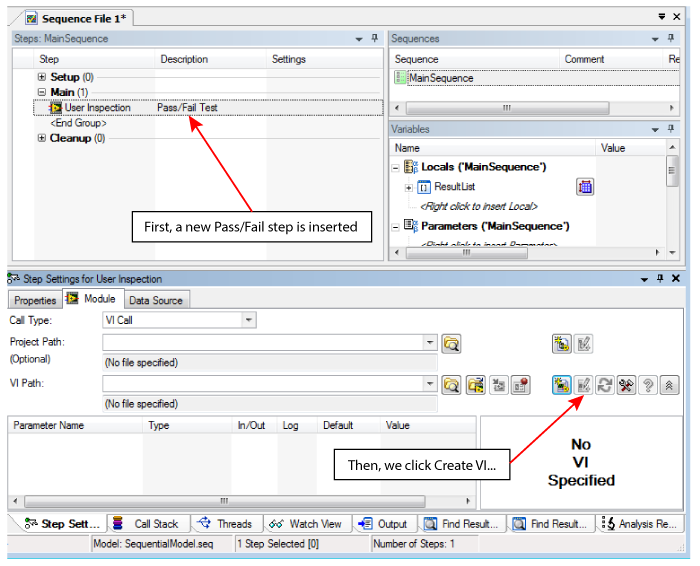This screenshot has width=700, height=566.
Task: Click the Step Settings pane title icon
Action: (13, 279)
